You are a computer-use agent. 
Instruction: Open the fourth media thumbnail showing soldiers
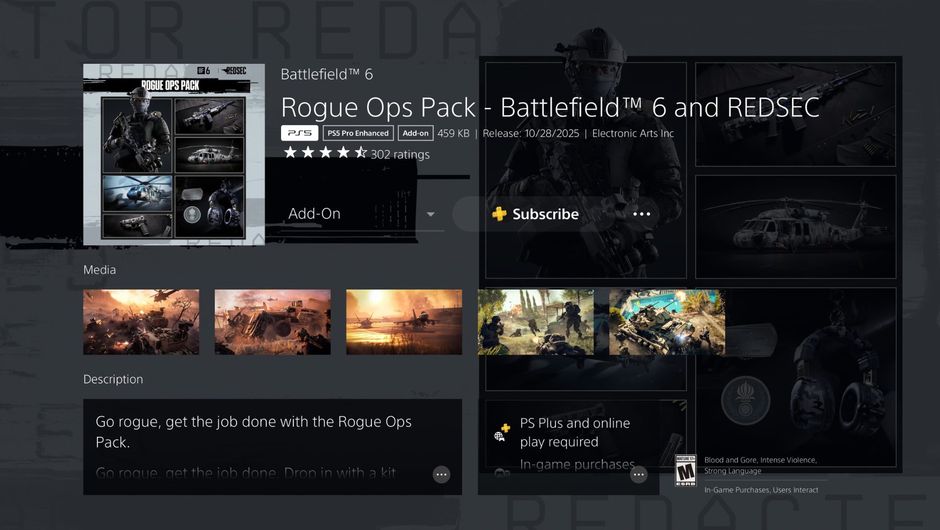tap(535, 322)
